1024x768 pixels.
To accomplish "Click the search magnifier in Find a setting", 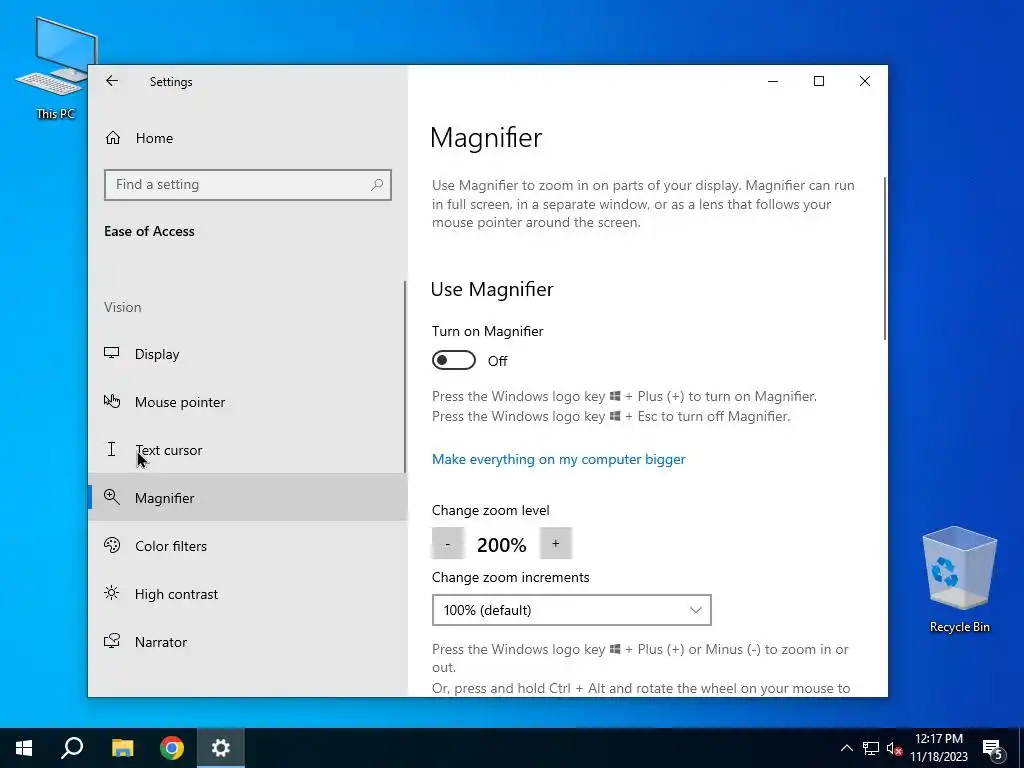I will (377, 185).
